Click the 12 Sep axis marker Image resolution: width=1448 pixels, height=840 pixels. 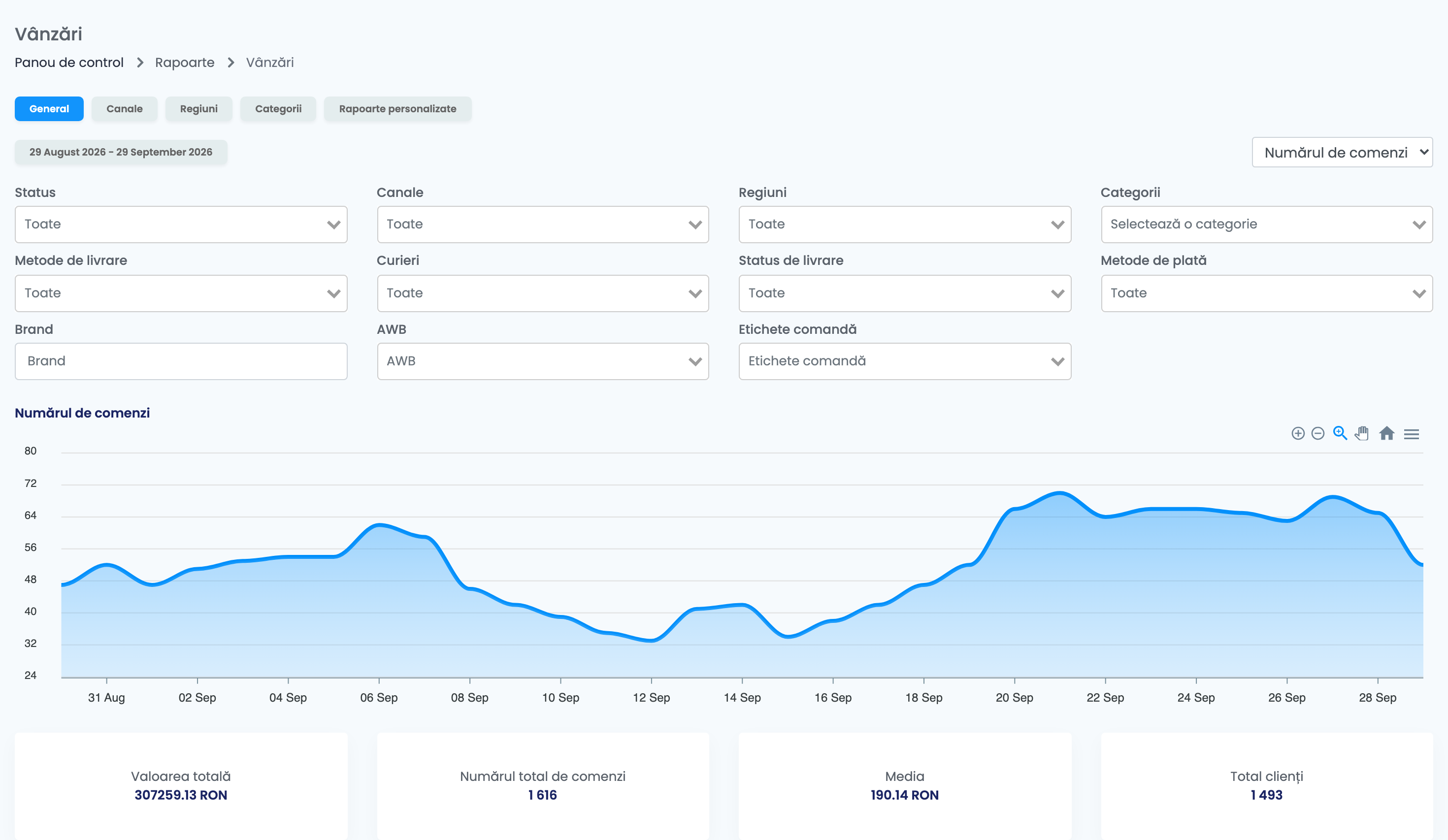651,698
